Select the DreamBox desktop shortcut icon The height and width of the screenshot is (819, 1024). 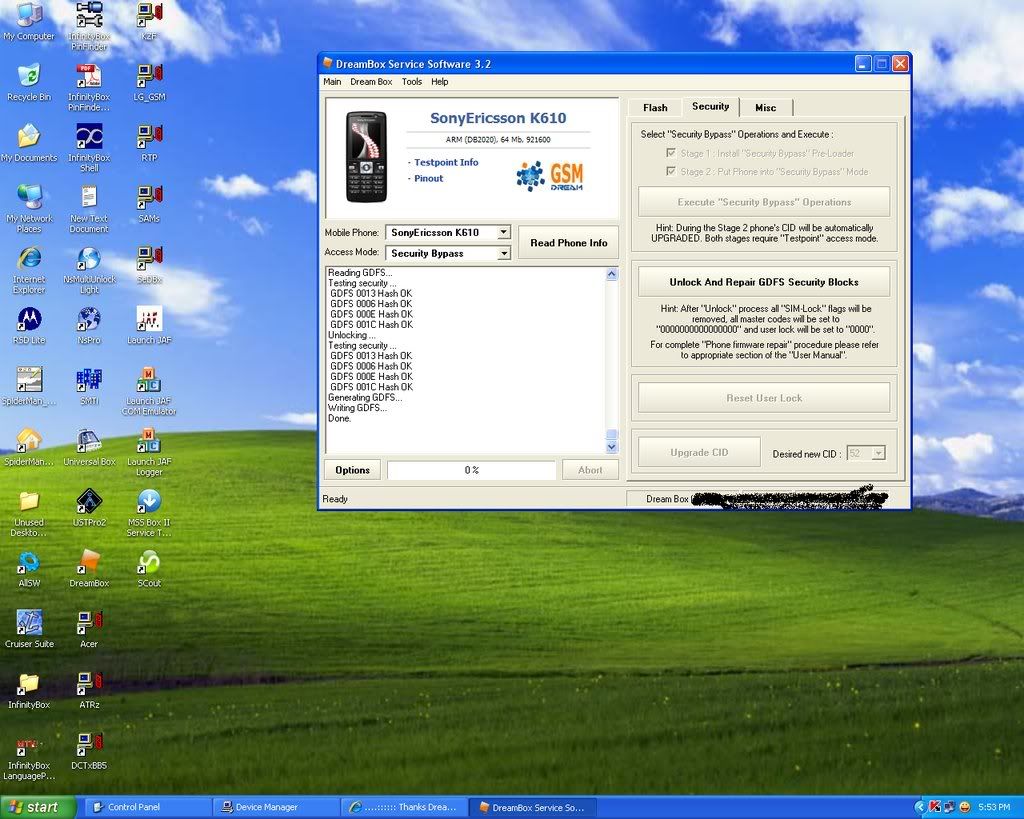point(89,568)
